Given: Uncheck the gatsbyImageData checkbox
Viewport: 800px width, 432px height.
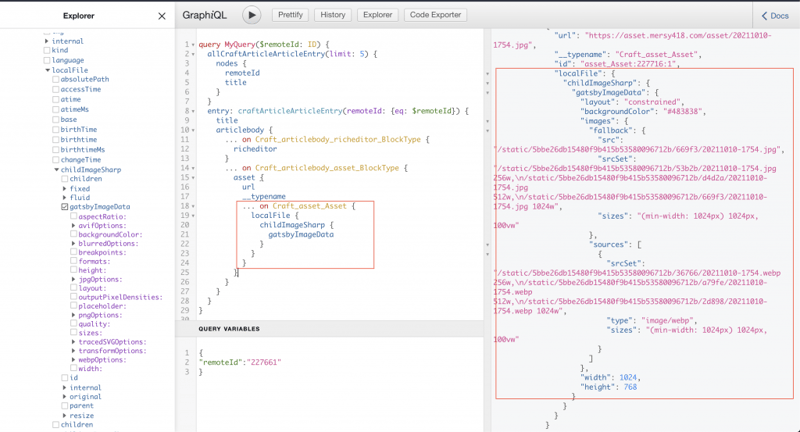Looking at the screenshot, I should click(65, 207).
